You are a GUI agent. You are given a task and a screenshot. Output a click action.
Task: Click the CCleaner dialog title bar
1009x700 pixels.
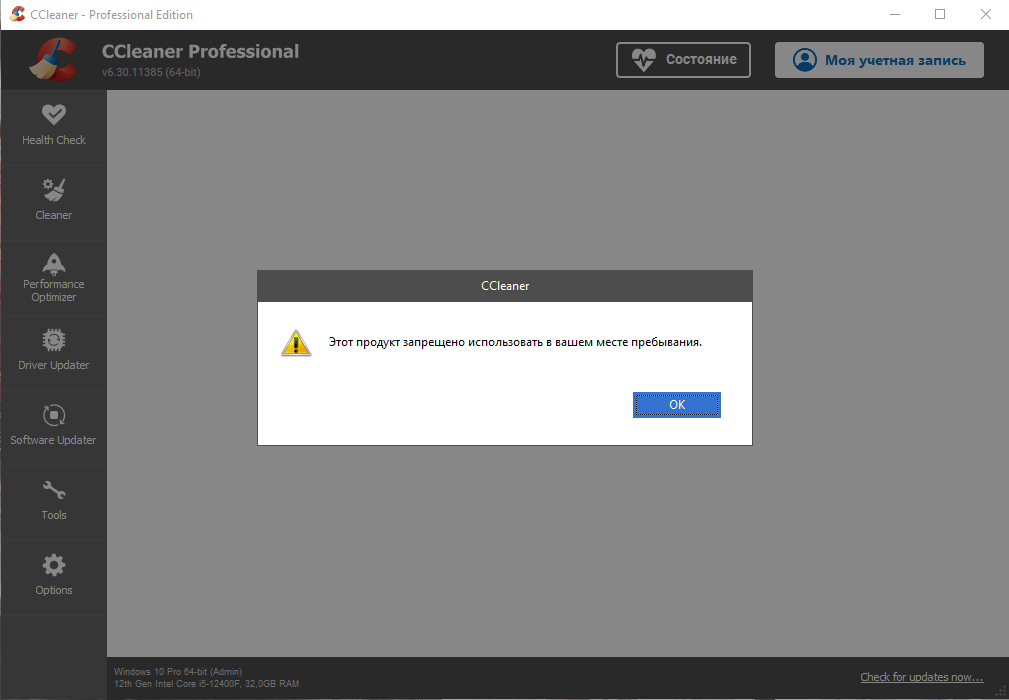[504, 286]
